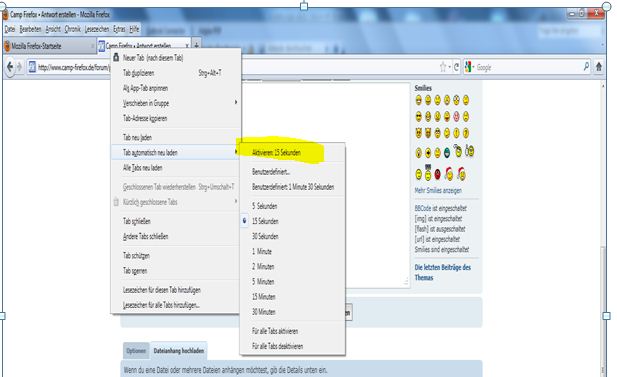Open the search engine dropdown arrow
Image resolution: width=617 pixels, height=377 pixels.
[x=473, y=67]
